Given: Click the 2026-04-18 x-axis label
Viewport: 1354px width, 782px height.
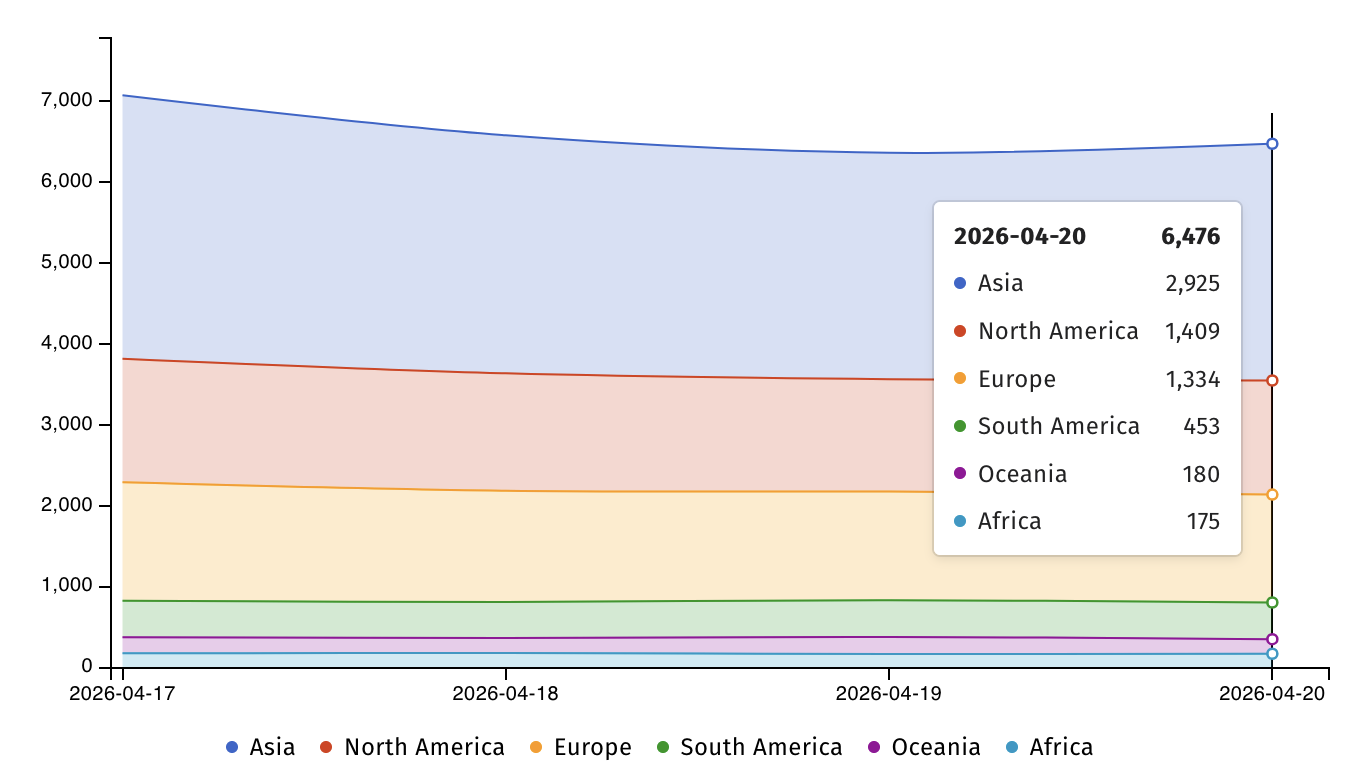Looking at the screenshot, I should point(506,694).
